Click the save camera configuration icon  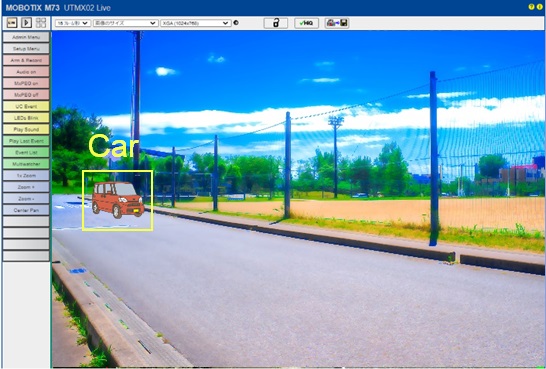(x=337, y=23)
